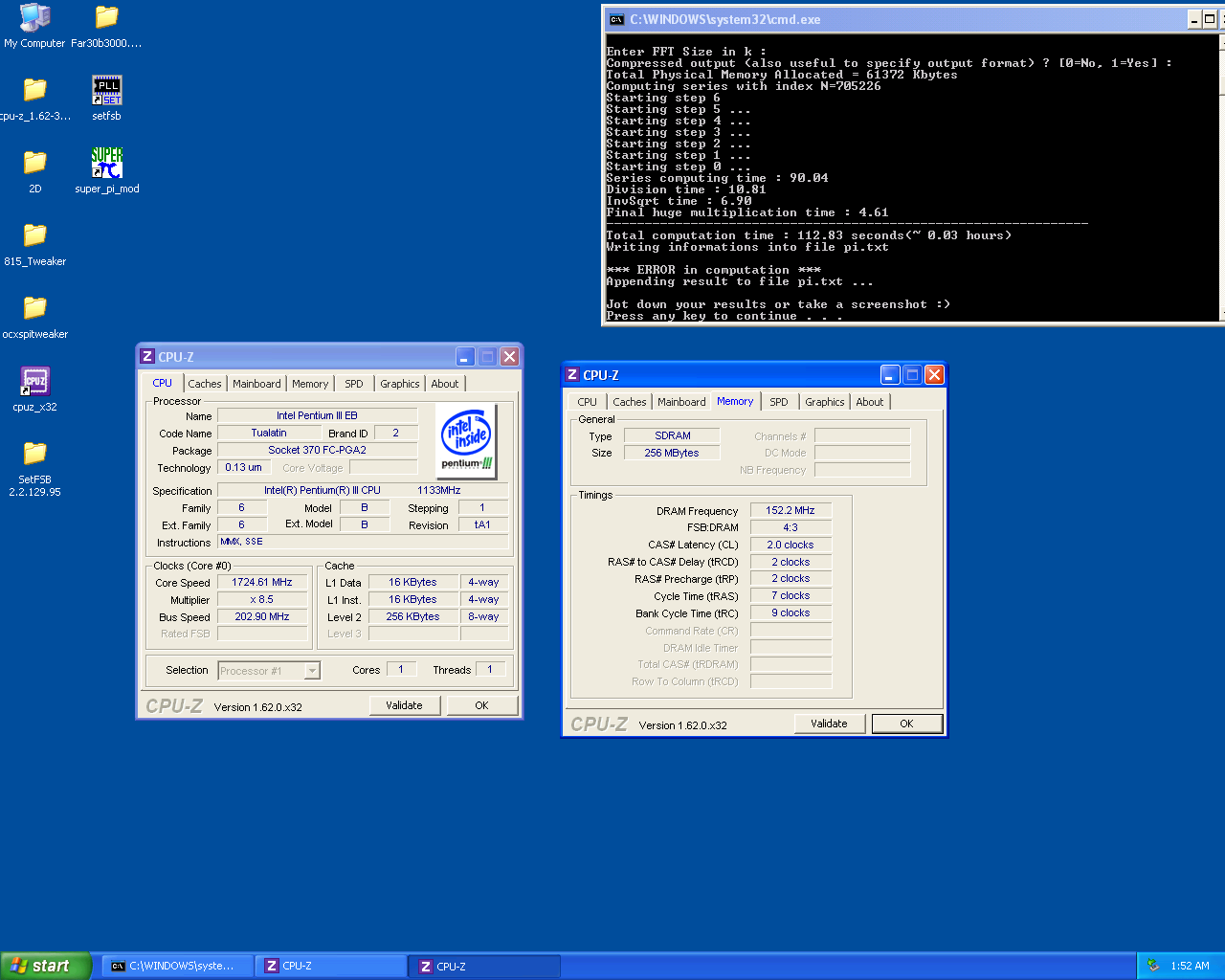1225x980 pixels.
Task: Click the memory Size 256 MBytes field
Action: point(672,453)
